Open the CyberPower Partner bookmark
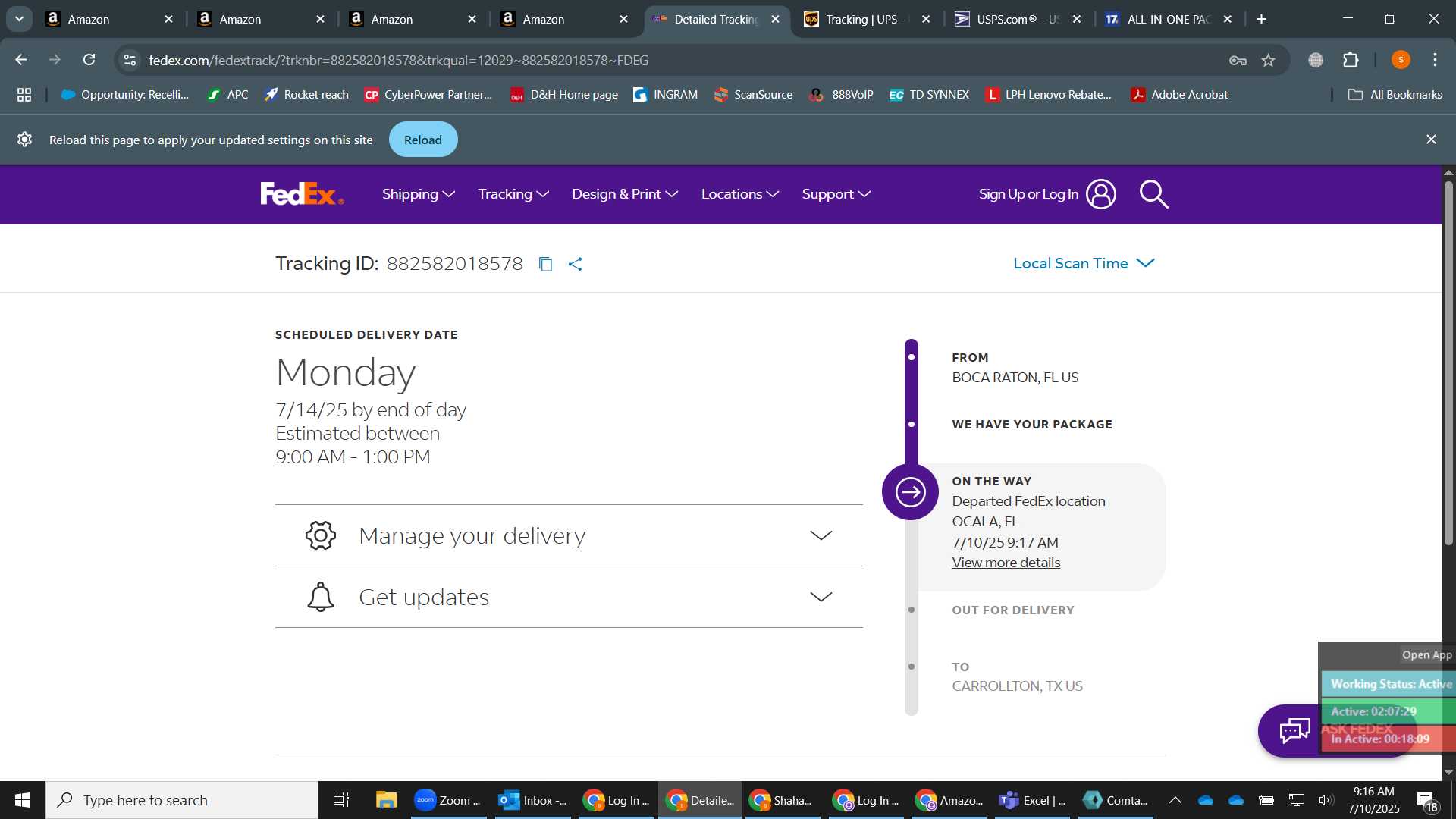 click(x=428, y=95)
